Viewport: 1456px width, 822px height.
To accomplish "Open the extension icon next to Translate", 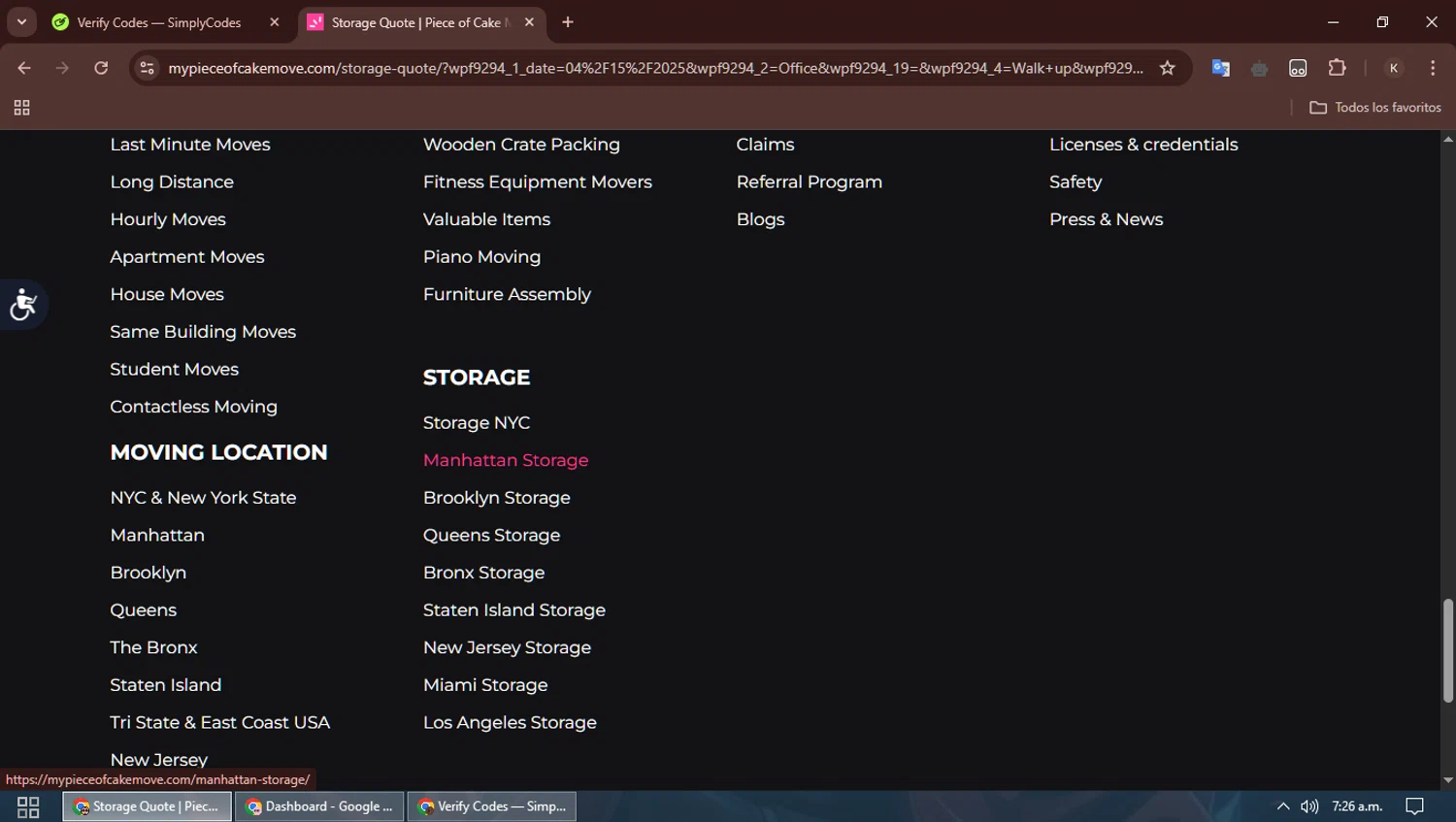I will (x=1260, y=68).
